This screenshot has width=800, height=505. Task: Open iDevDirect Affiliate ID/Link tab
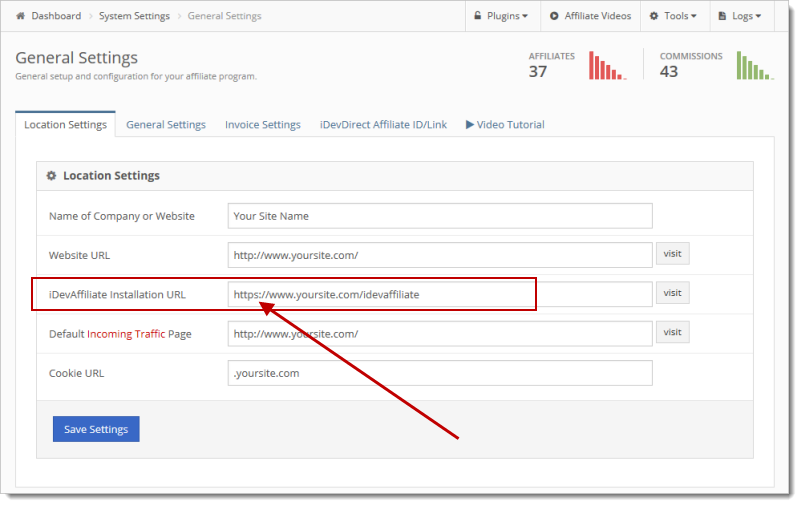click(383, 124)
